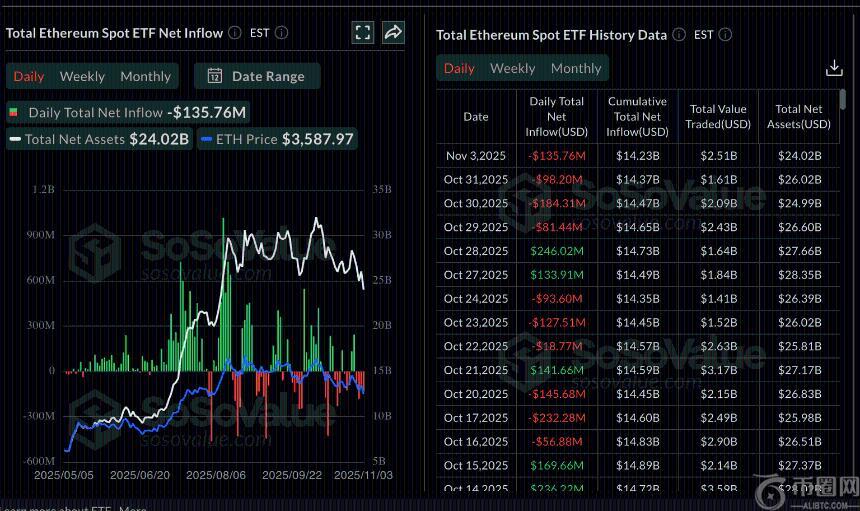Toggle ETH Price legend series
This screenshot has width=860, height=511.
(x=278, y=139)
